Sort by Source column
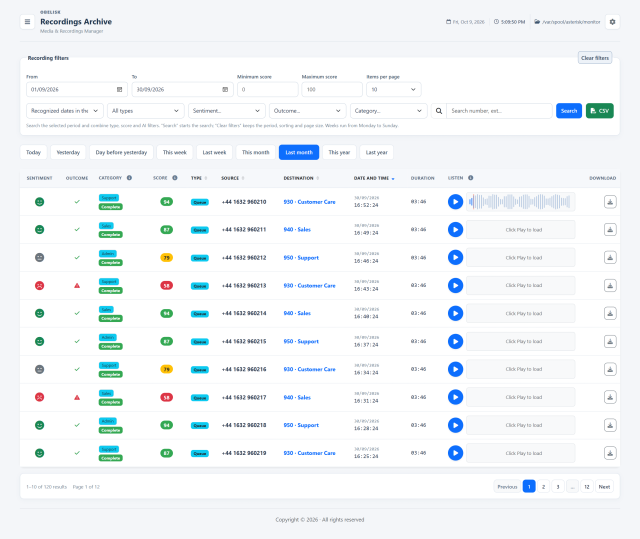Screen dimensions: 640x539 click(233, 178)
